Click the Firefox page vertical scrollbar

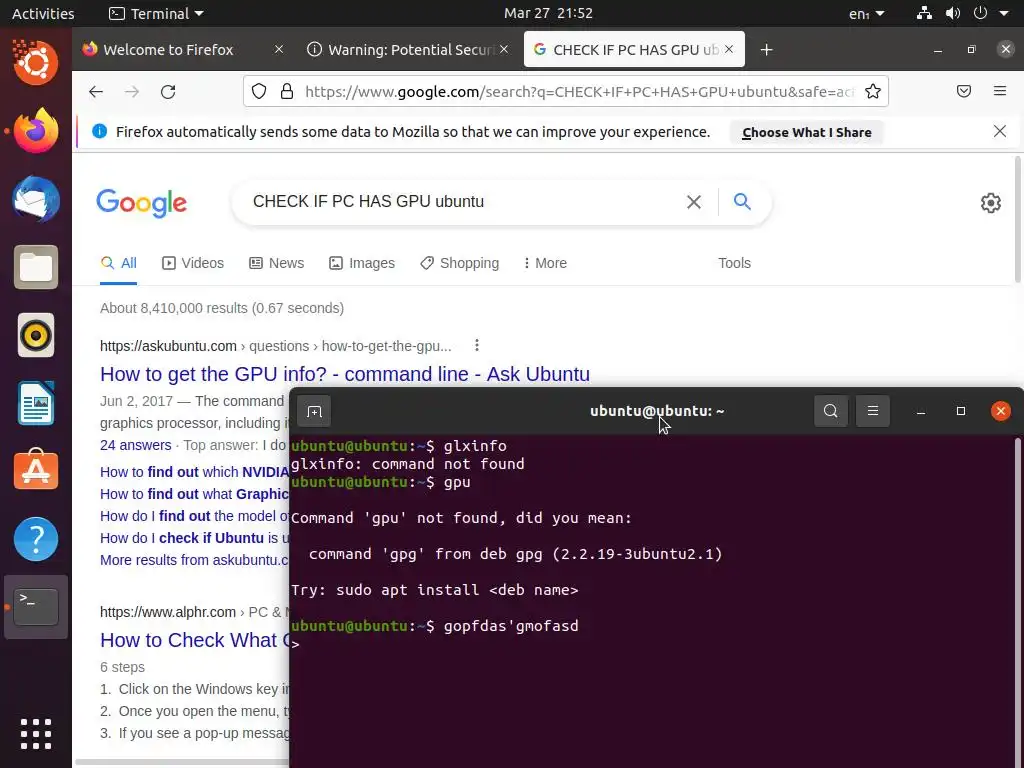click(1019, 219)
